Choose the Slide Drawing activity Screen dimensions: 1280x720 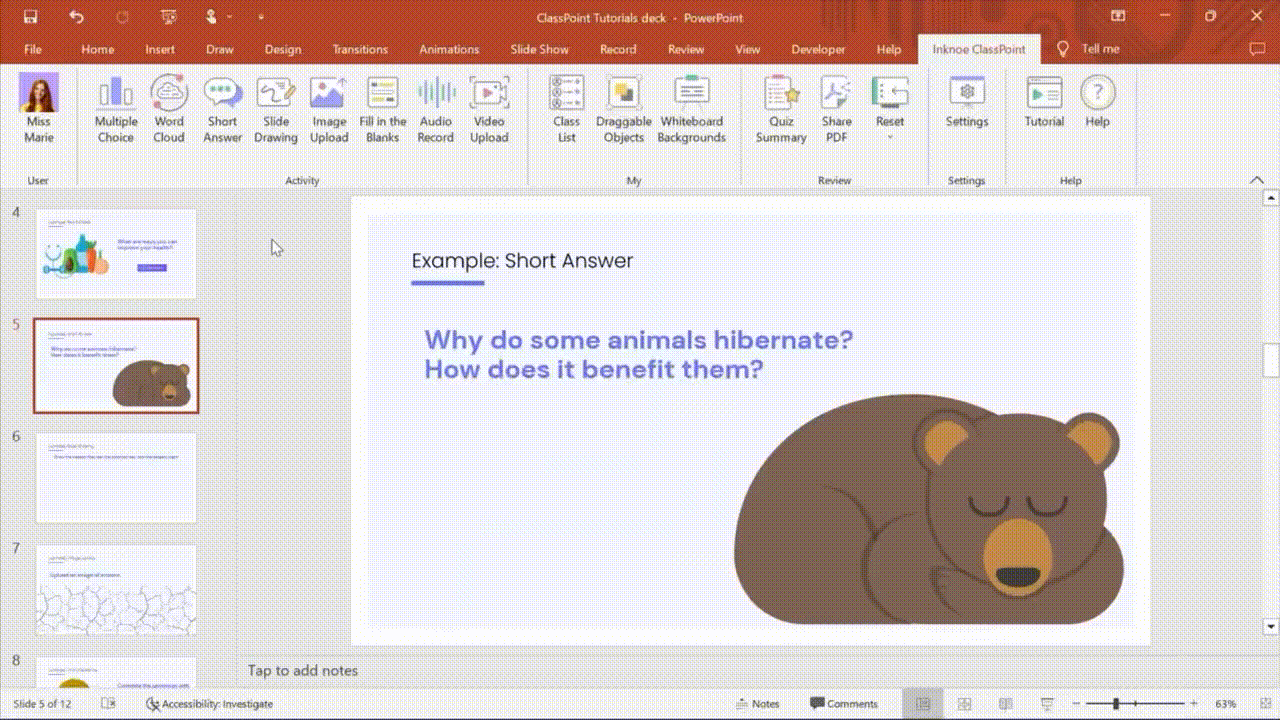275,110
